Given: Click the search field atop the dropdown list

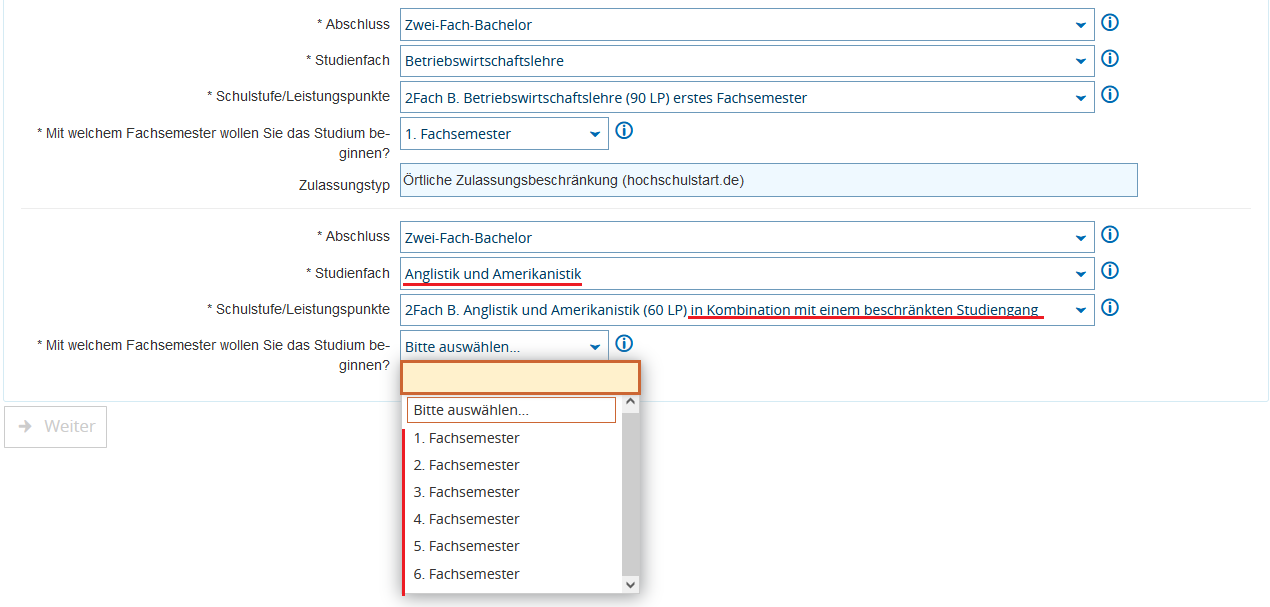Looking at the screenshot, I should [x=519, y=378].
